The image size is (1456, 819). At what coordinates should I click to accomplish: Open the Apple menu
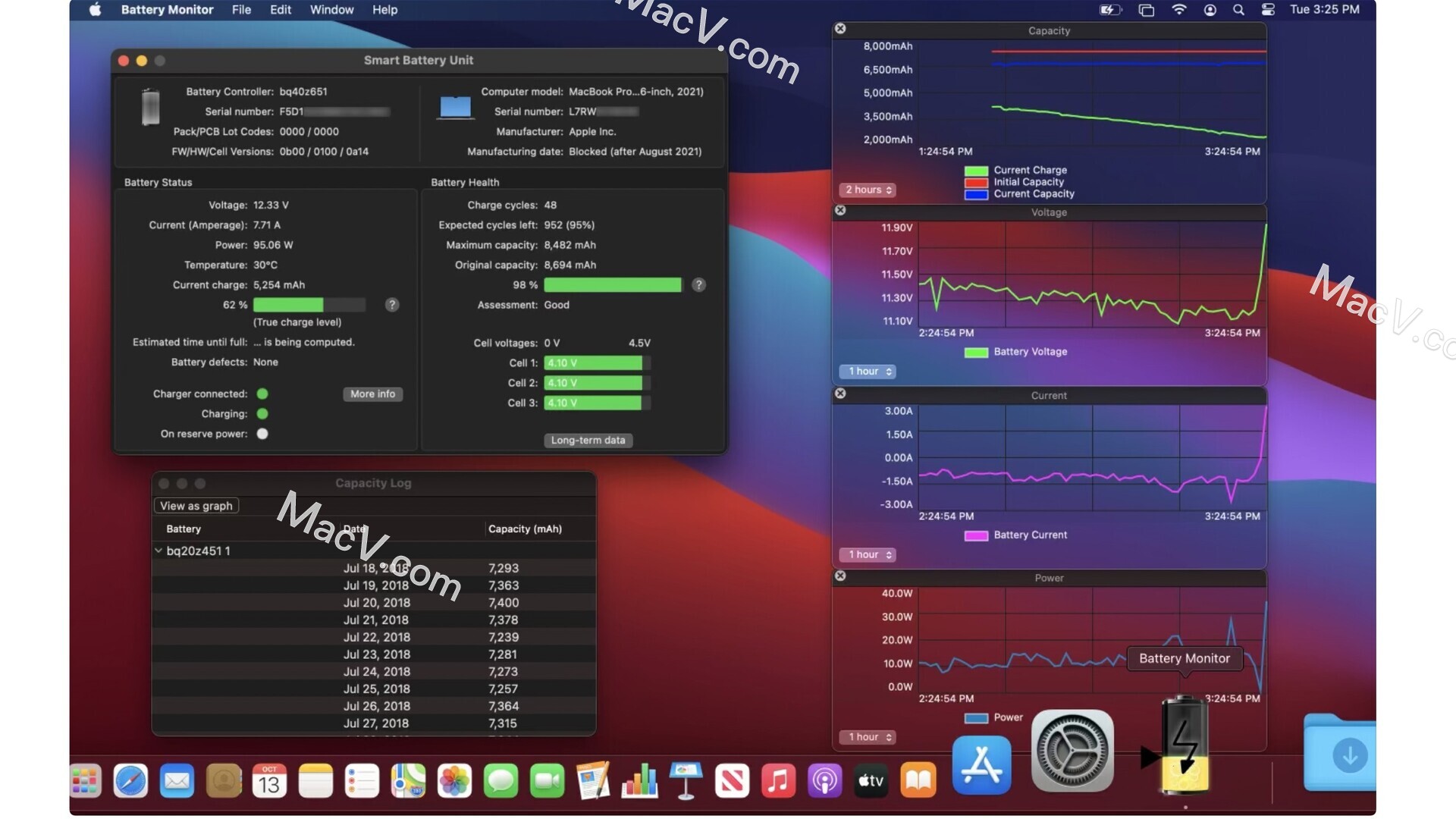coord(95,10)
